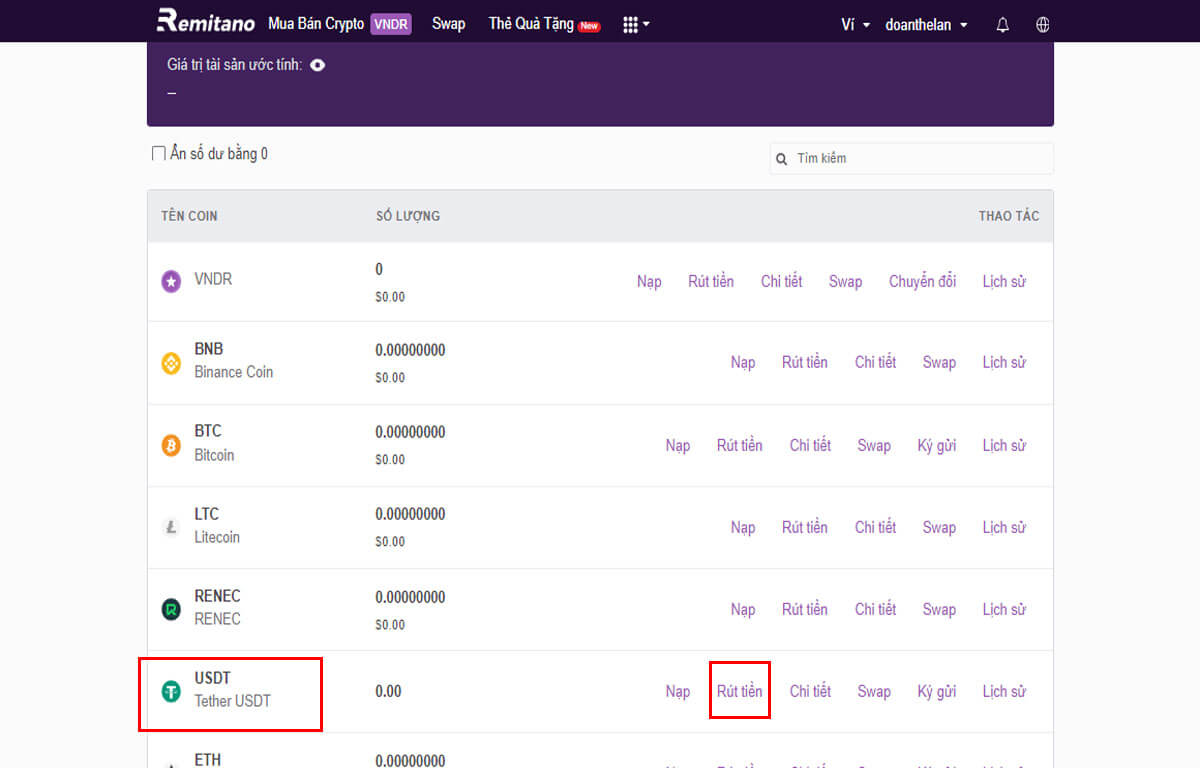Expand the doanthelan account menu
1200x768 pixels.
(x=926, y=25)
